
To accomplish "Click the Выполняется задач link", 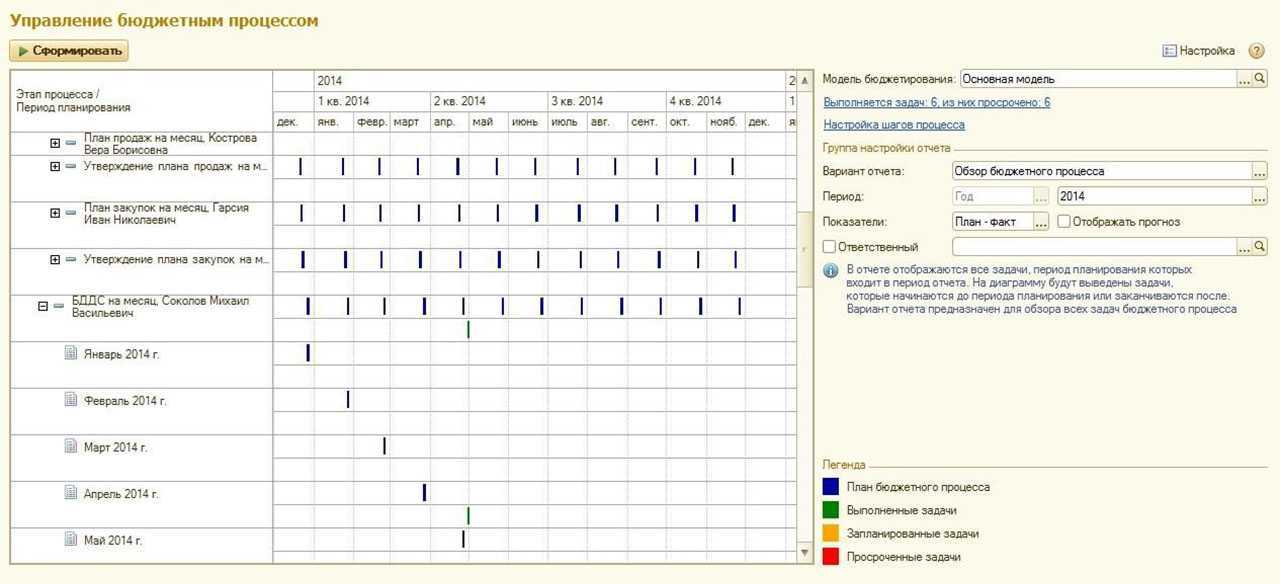I will pyautogui.click(x=936, y=102).
